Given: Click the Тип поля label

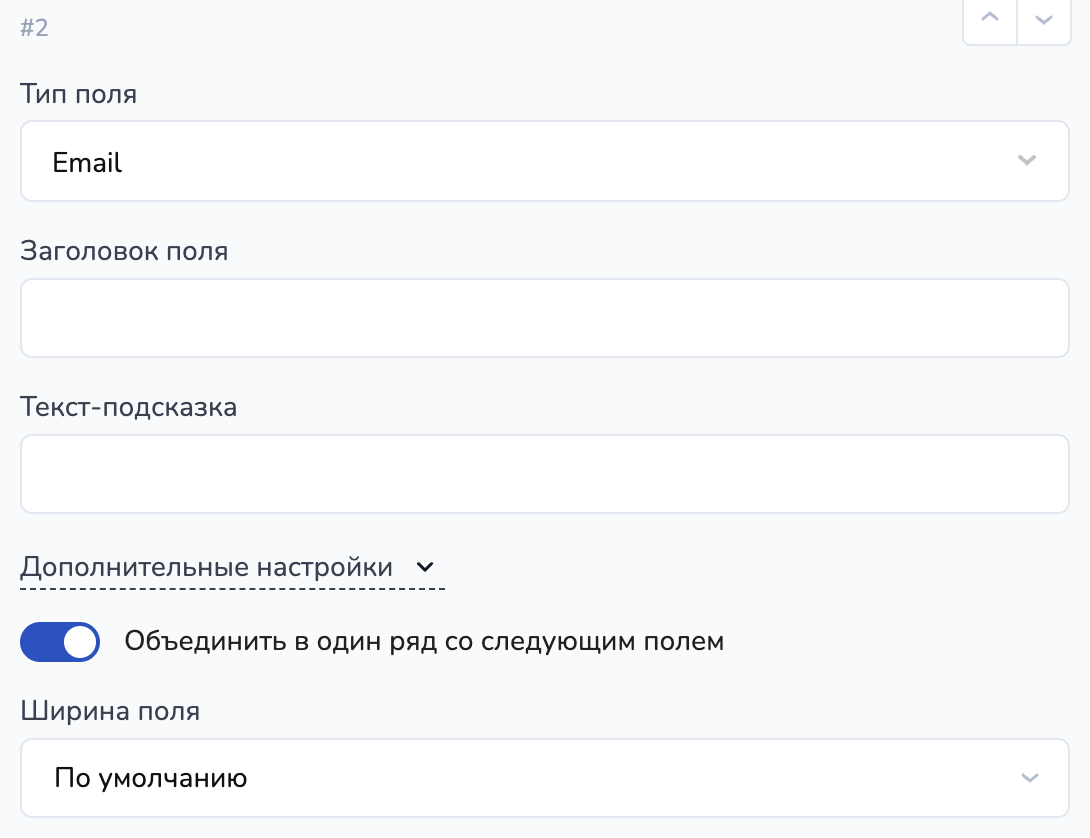Looking at the screenshot, I should (x=79, y=95).
